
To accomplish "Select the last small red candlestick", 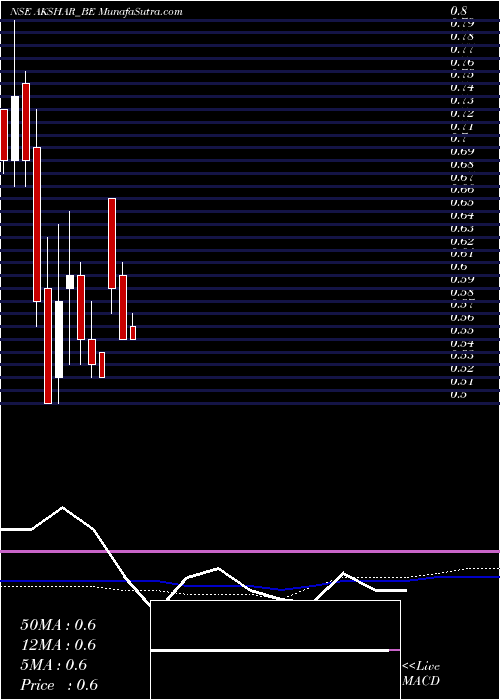I will 133,333.
